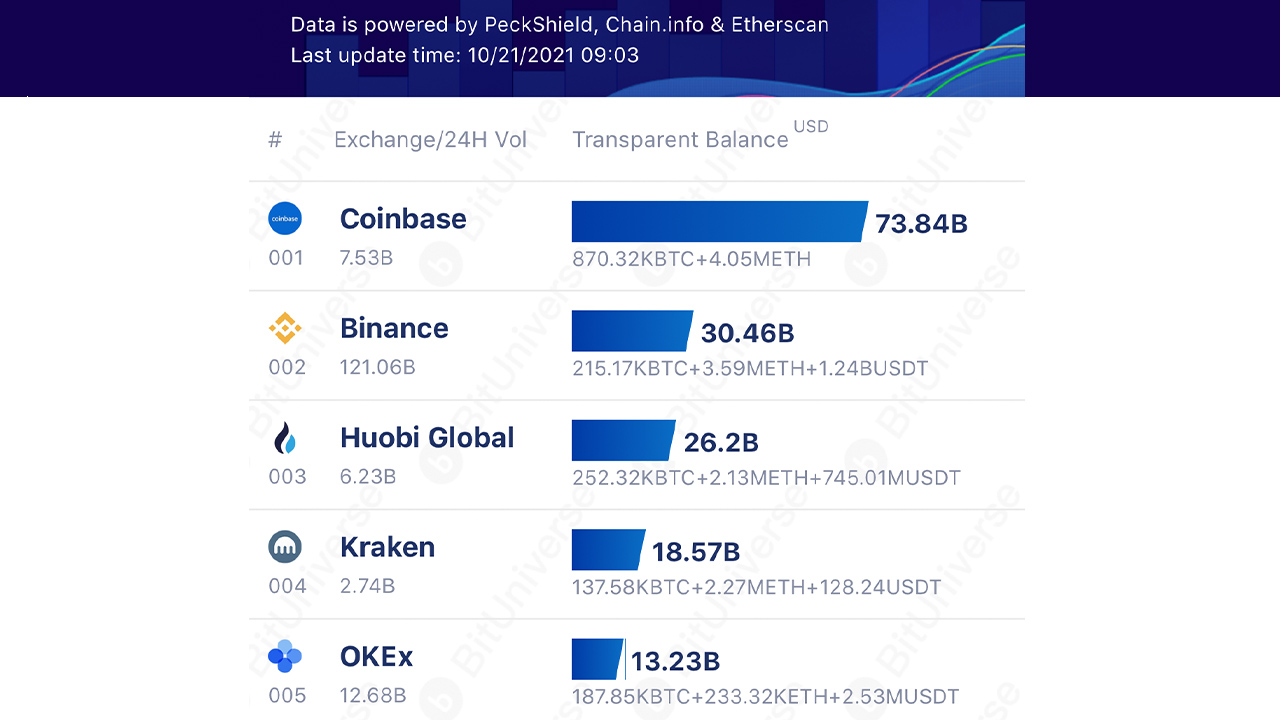Open the Transparent Balance sort header
The width and height of the screenshot is (1280, 720).
(680, 139)
